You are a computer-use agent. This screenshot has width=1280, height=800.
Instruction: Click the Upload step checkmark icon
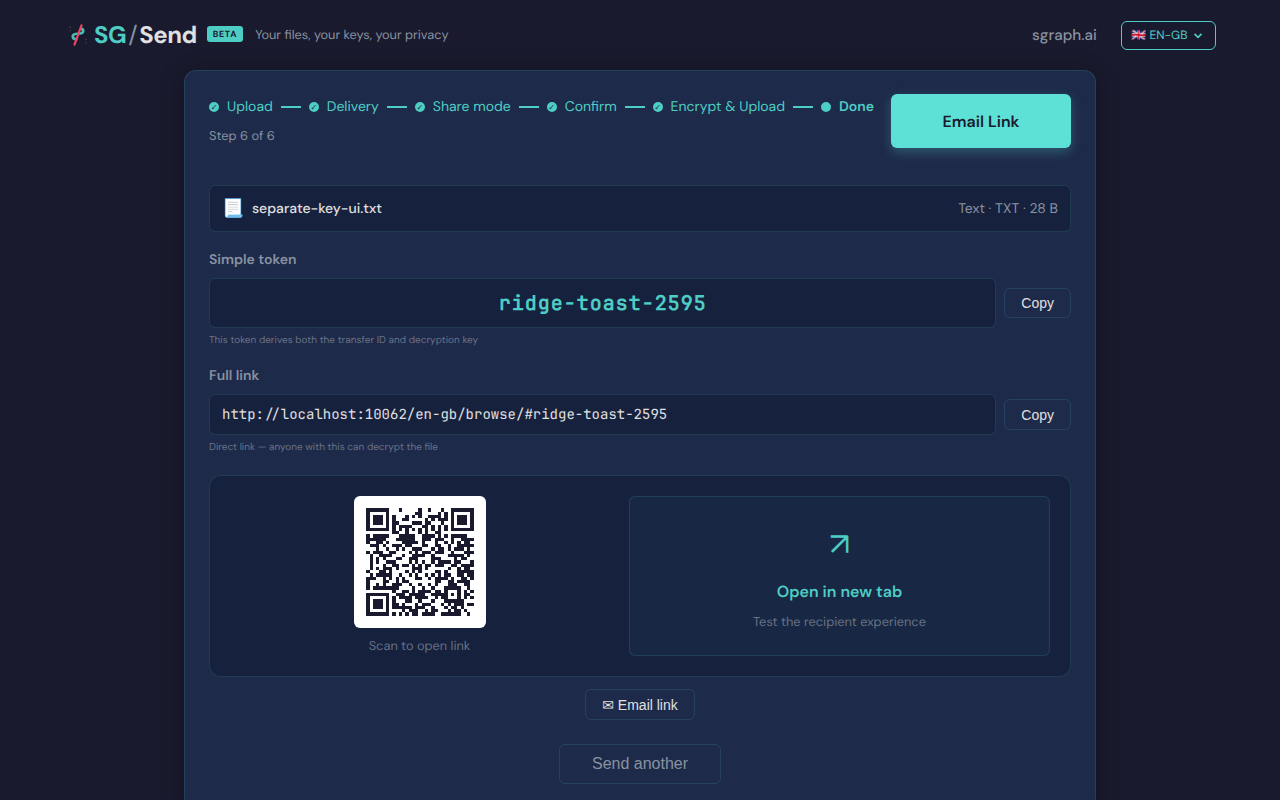pos(214,107)
